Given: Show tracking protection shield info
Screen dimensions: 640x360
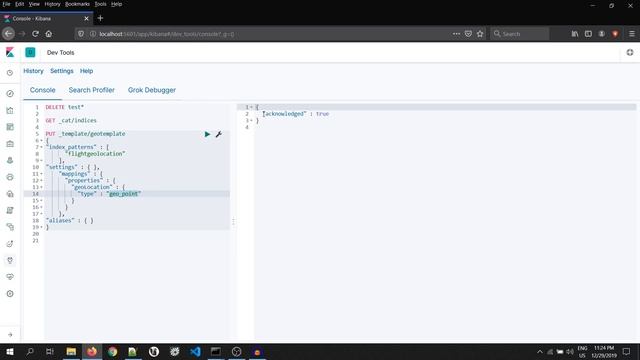Looking at the screenshot, I should 81,34.
